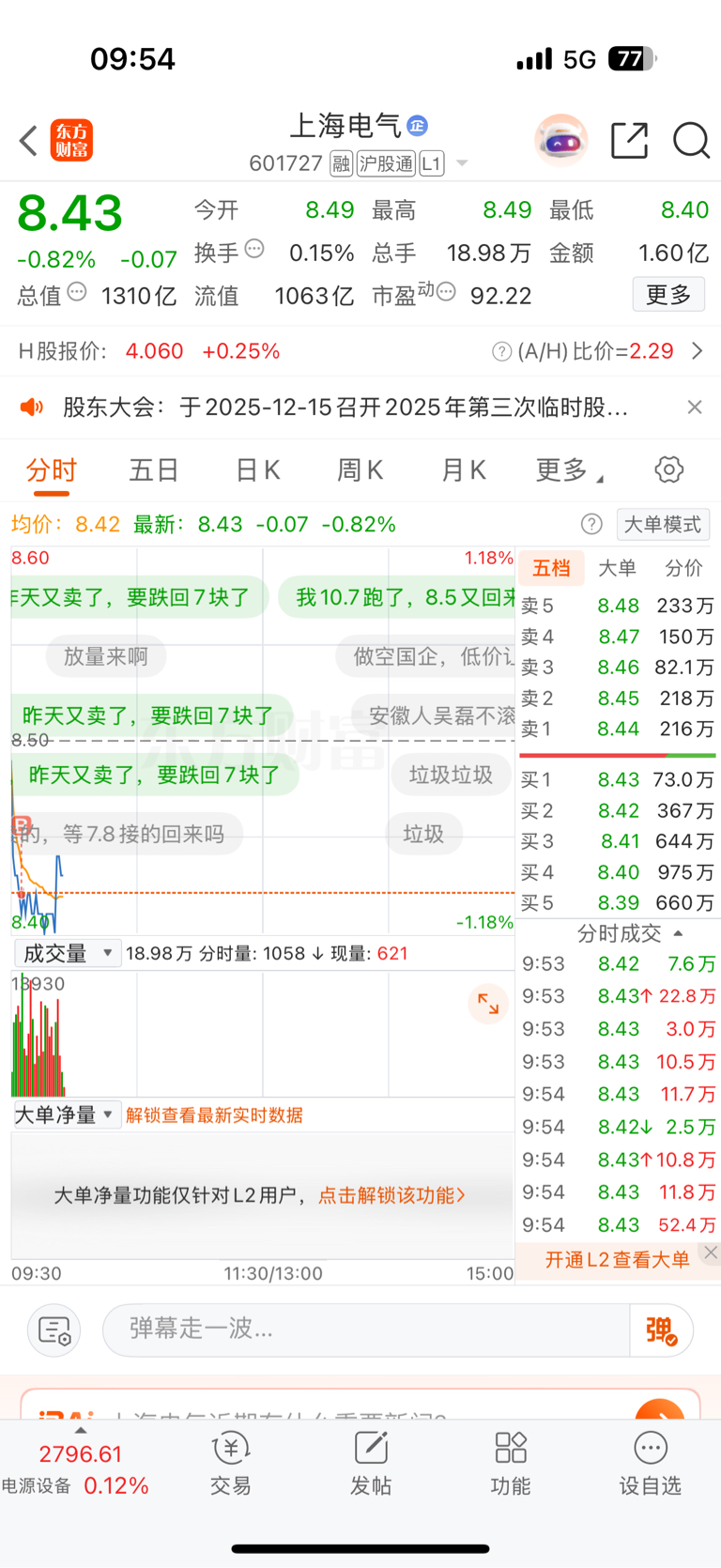Dismiss the shareholder meeting notice
721x1568 pixels.
[695, 407]
